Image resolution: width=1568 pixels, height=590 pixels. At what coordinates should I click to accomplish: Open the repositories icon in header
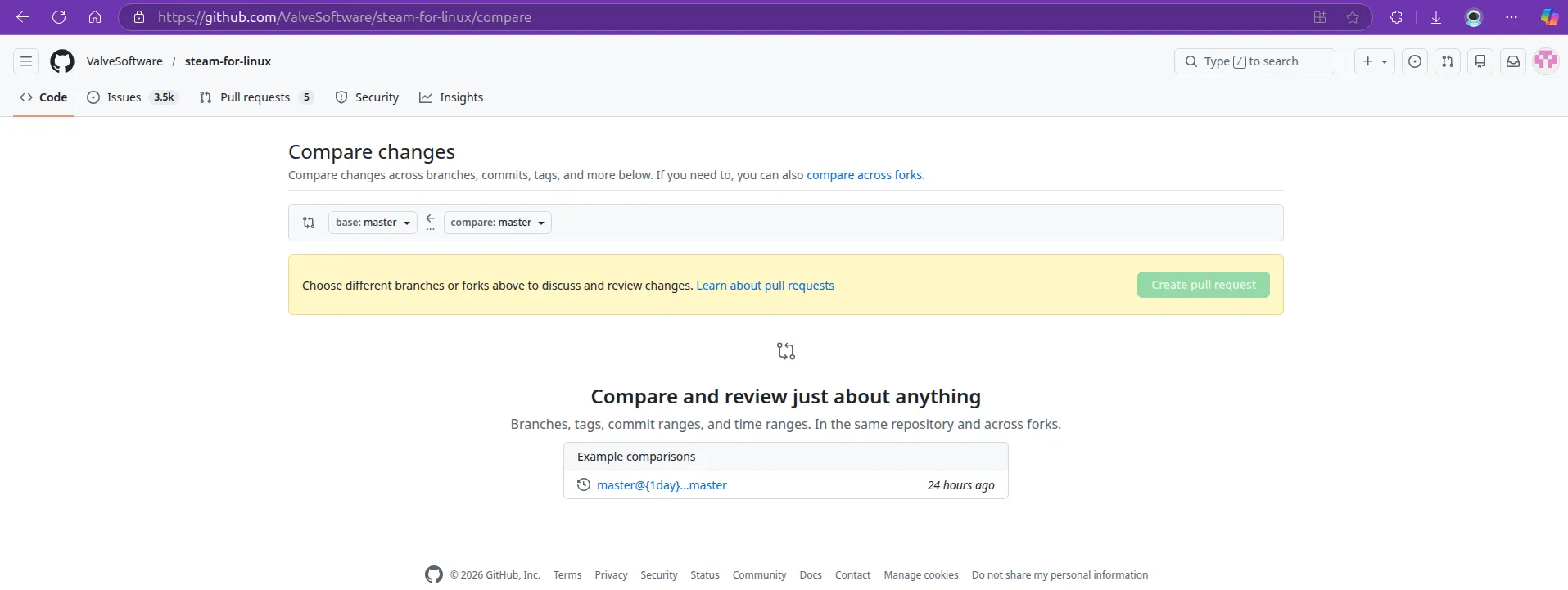[x=1480, y=61]
